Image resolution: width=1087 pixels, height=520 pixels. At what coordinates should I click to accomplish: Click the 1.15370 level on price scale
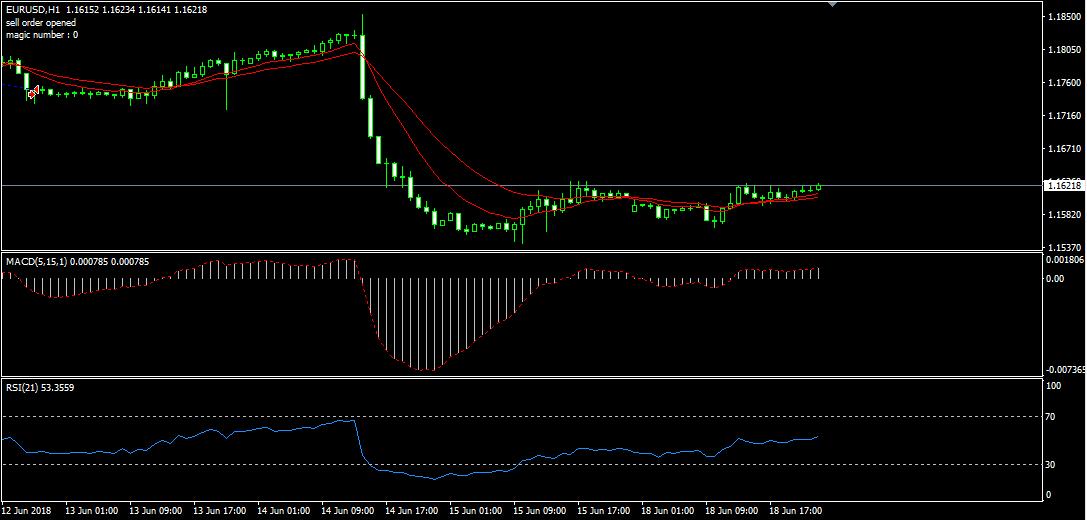click(x=1062, y=247)
